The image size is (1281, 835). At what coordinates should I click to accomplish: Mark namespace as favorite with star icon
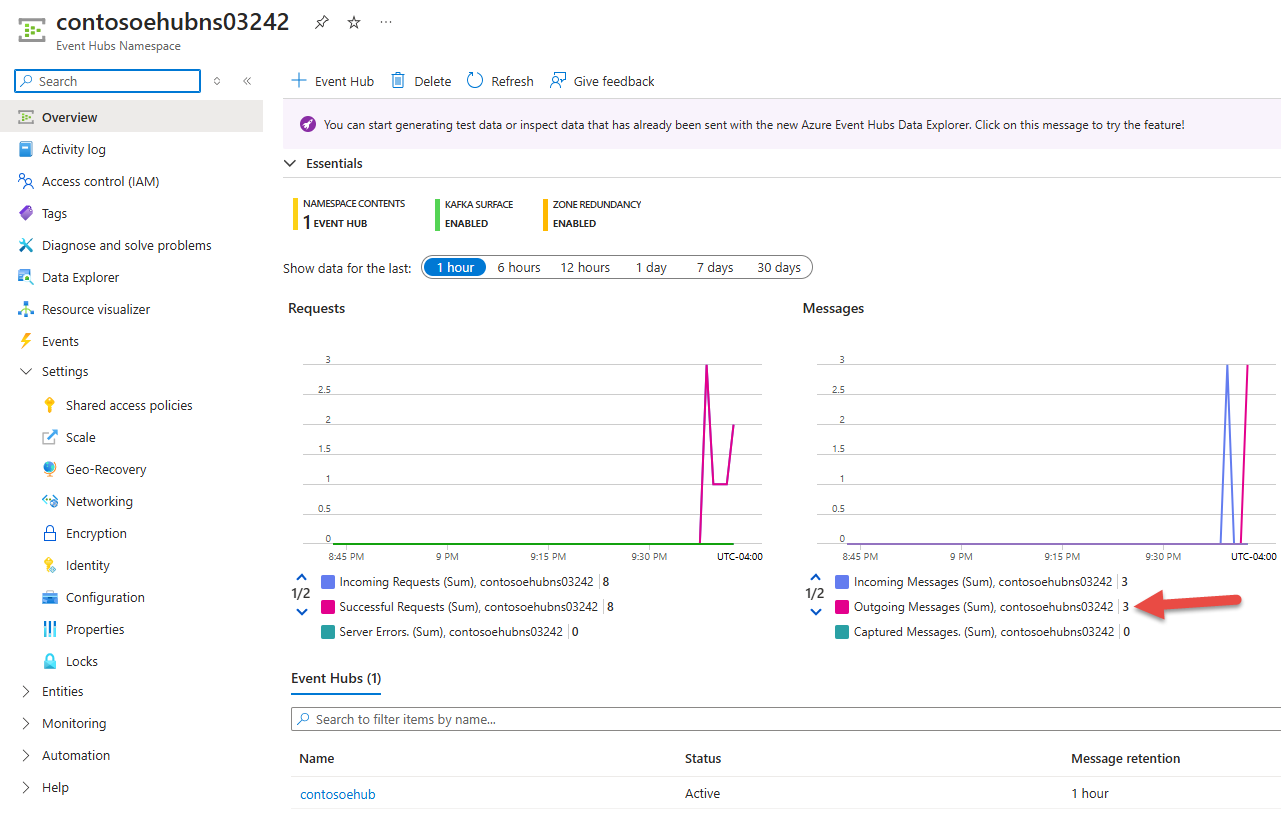pyautogui.click(x=354, y=22)
